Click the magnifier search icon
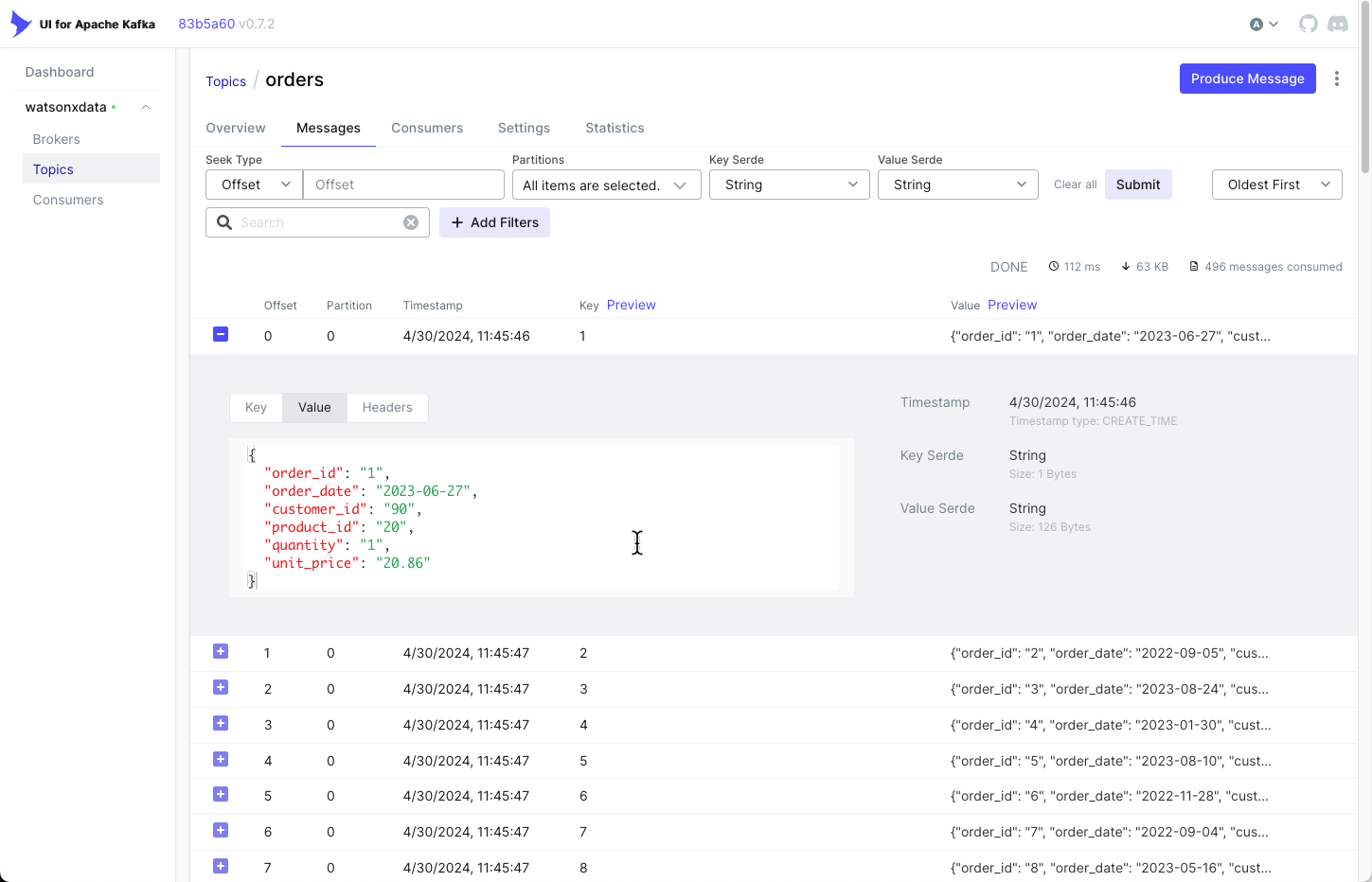The width and height of the screenshot is (1372, 882). [224, 222]
